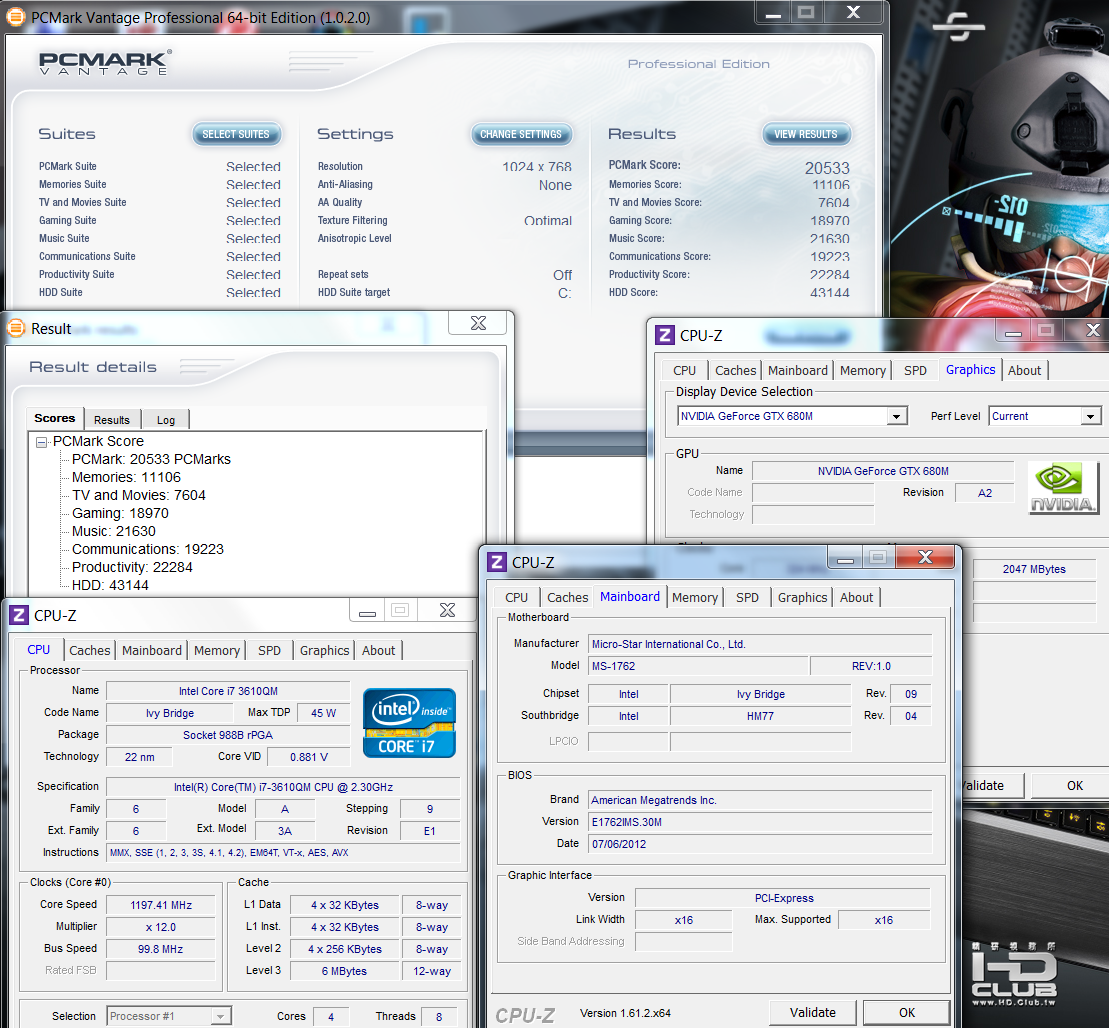The height and width of the screenshot is (1028, 1109).
Task: Click the SELECT SUITES button
Action: pos(236,134)
